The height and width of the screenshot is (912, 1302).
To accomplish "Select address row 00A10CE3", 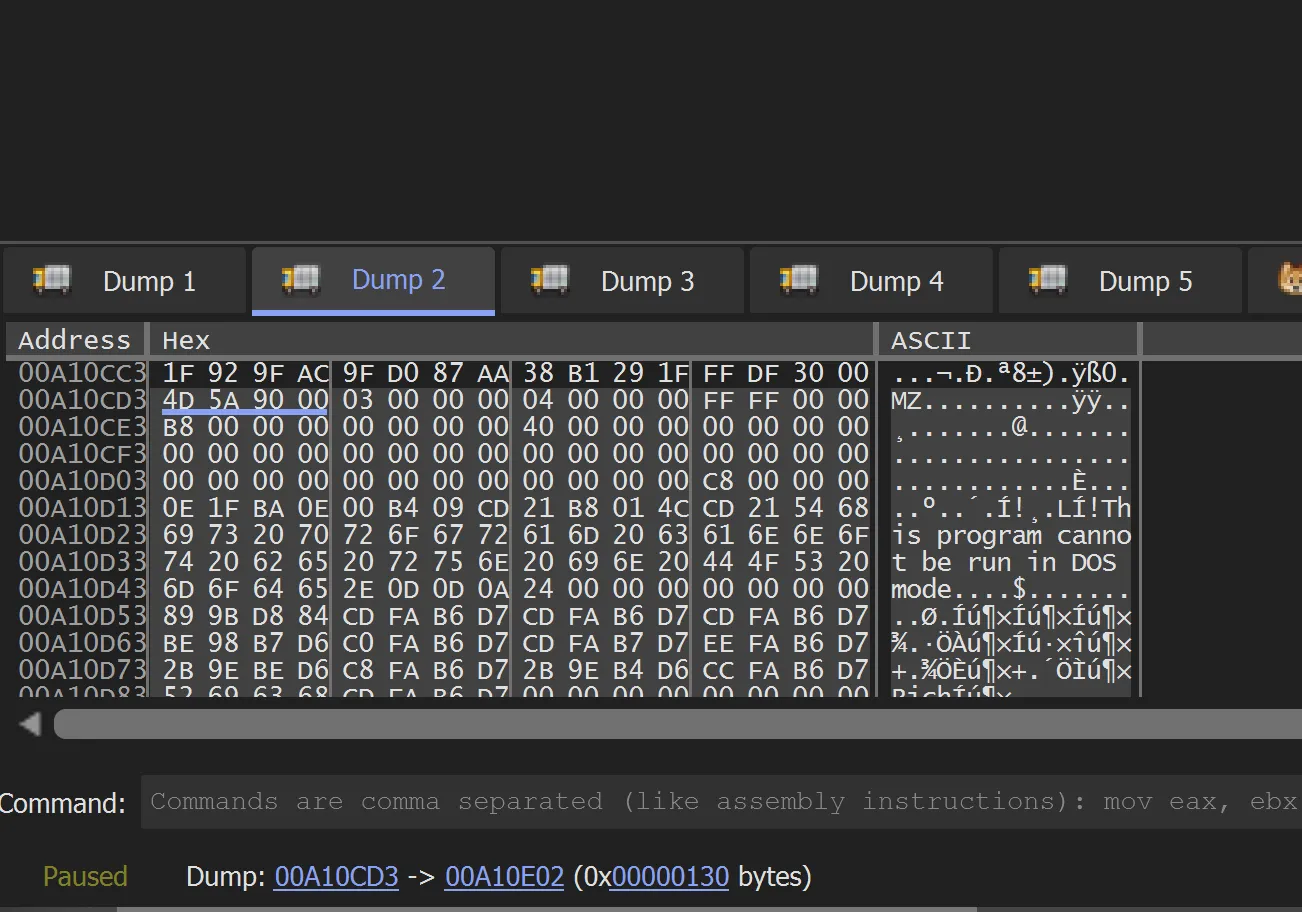I will pos(83,427).
